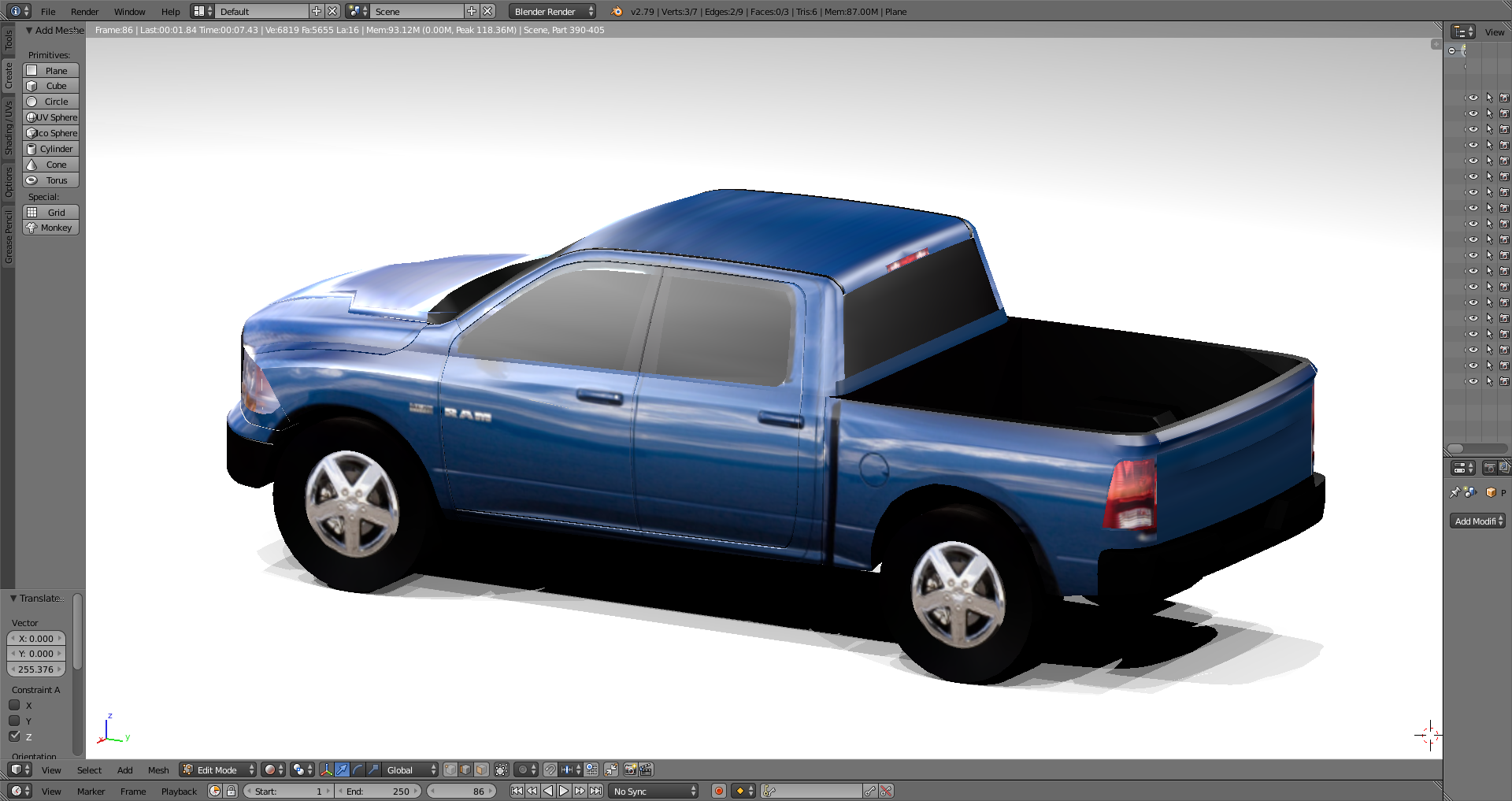Toggle auto keyframe record button

click(x=718, y=792)
